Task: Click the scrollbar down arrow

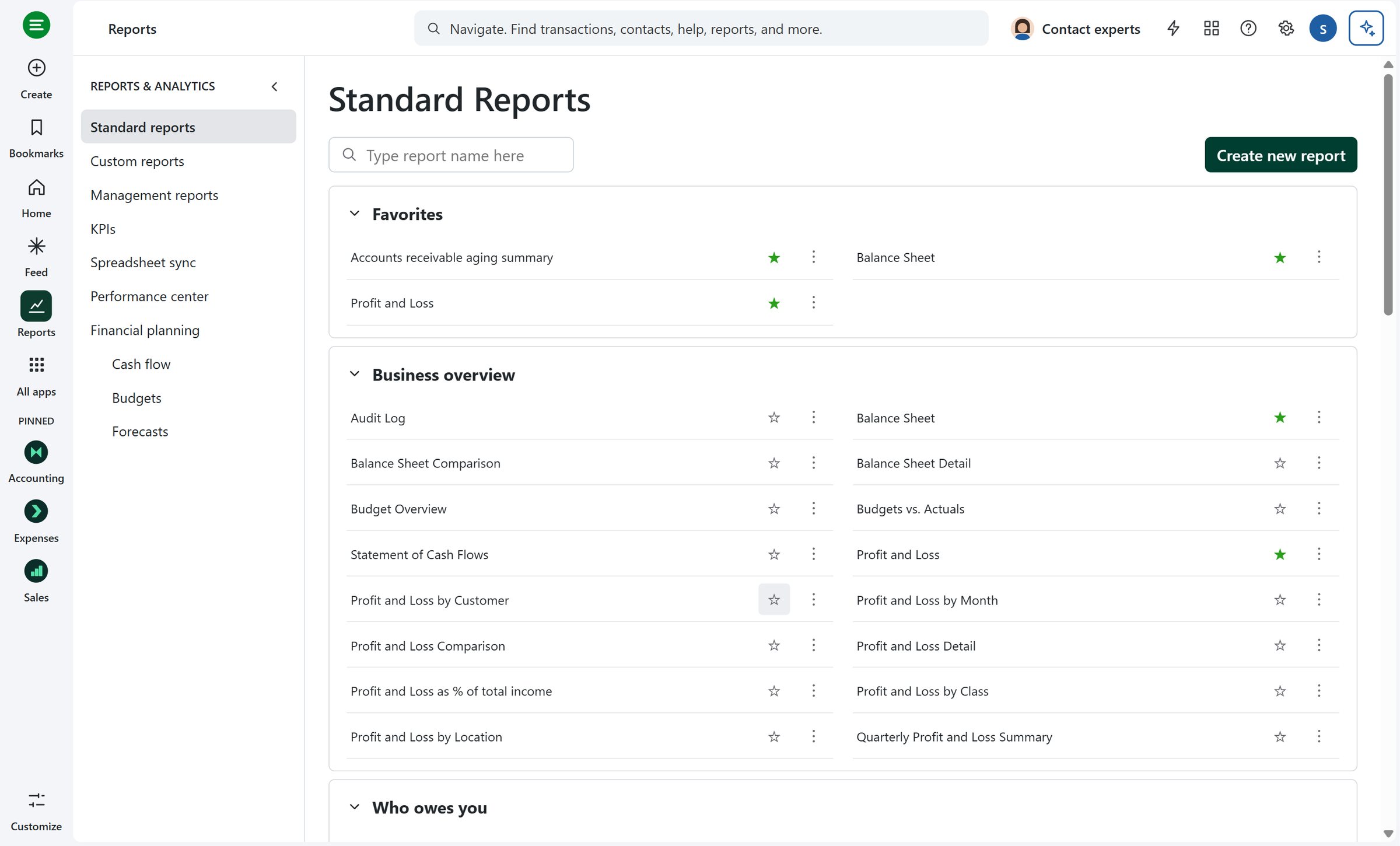Action: (1388, 834)
